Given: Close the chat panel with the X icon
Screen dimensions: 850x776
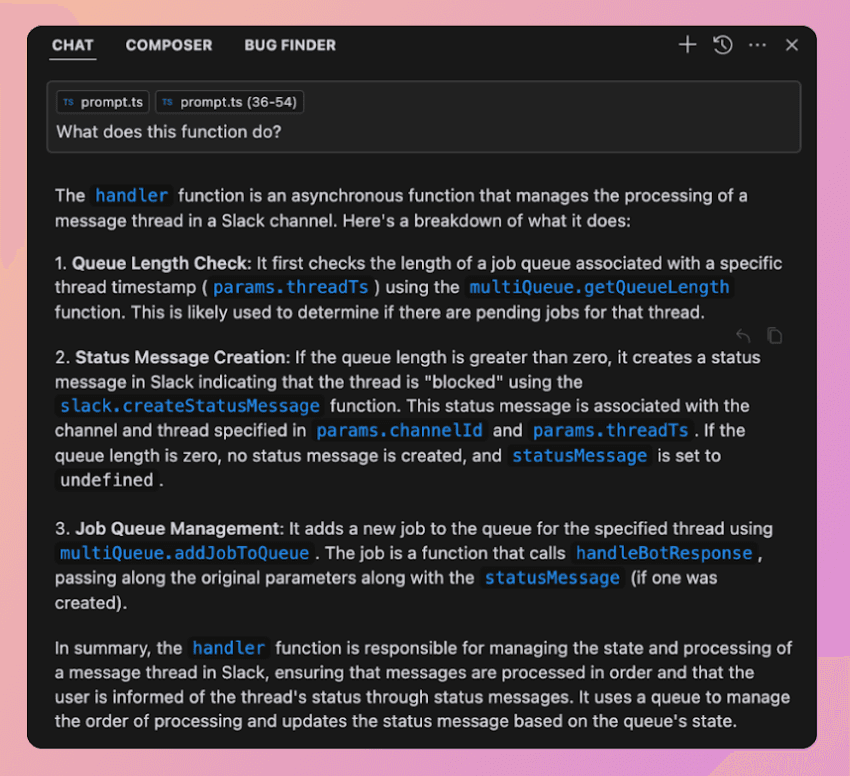Looking at the screenshot, I should (x=791, y=45).
